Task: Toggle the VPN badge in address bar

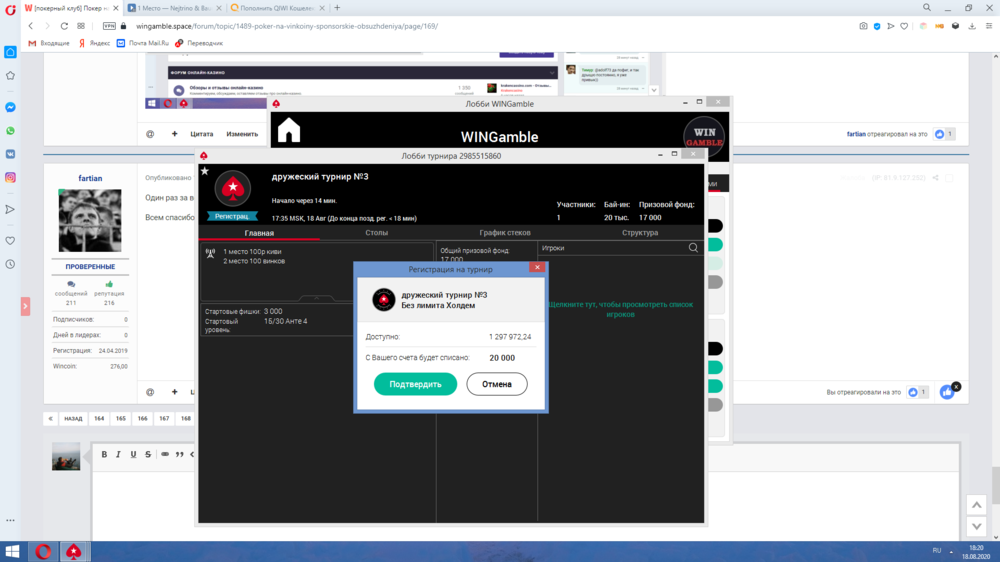Action: pos(109,26)
